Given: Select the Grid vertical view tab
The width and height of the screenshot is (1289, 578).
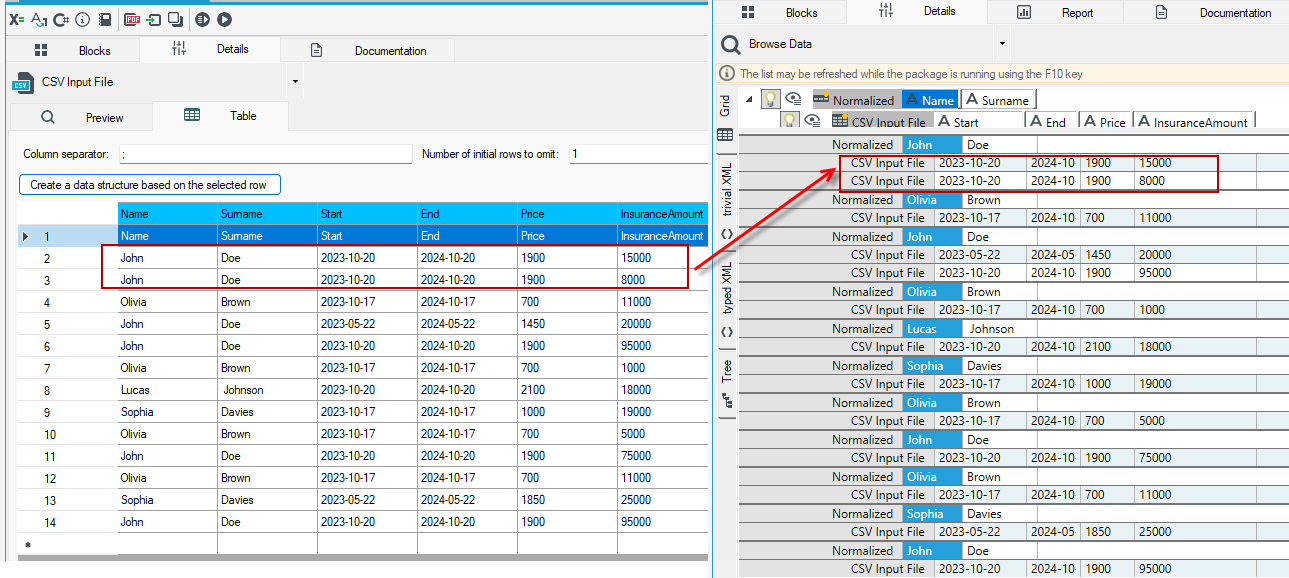Looking at the screenshot, I should [x=726, y=117].
